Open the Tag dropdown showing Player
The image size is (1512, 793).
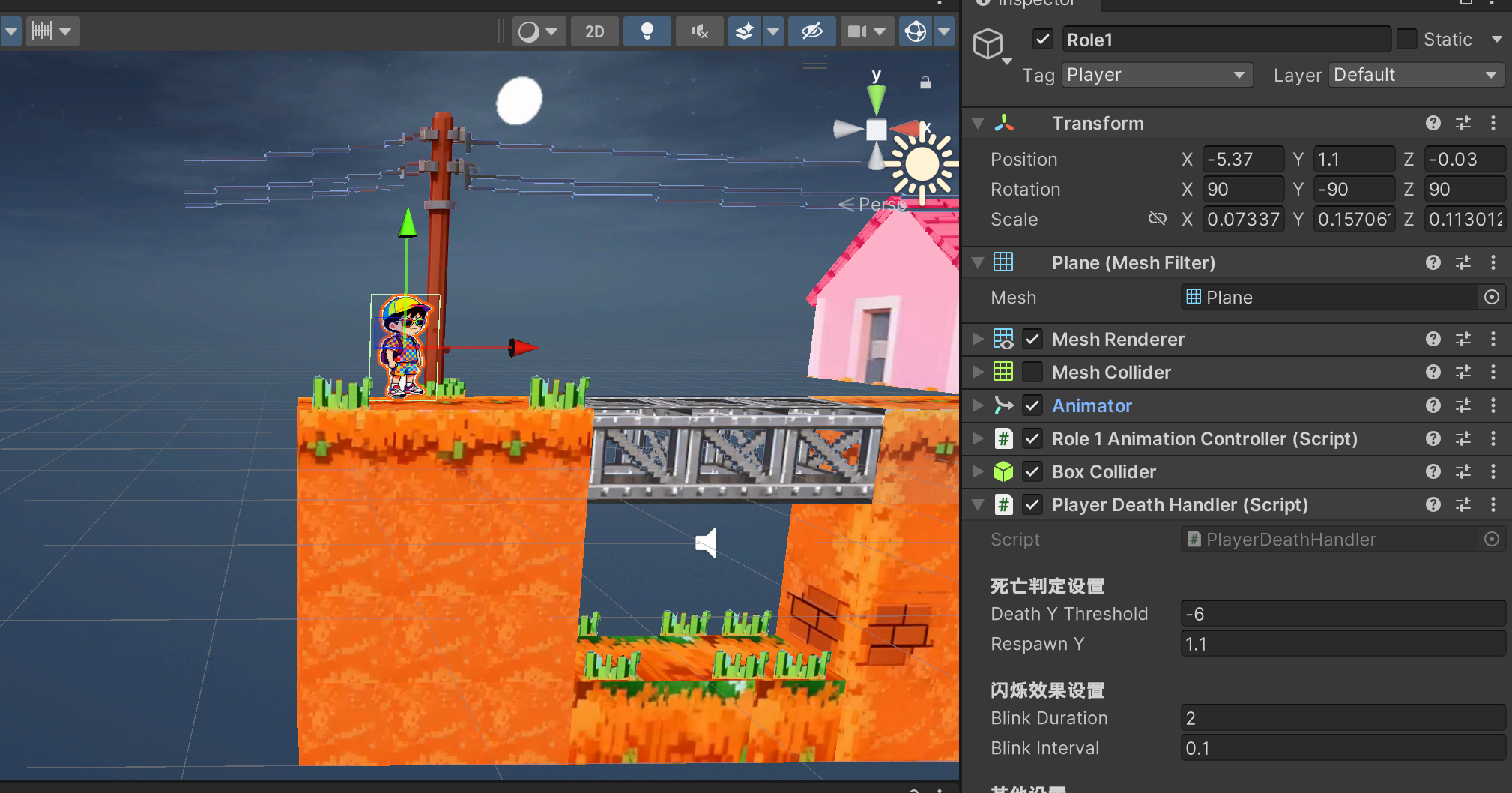click(x=1156, y=75)
